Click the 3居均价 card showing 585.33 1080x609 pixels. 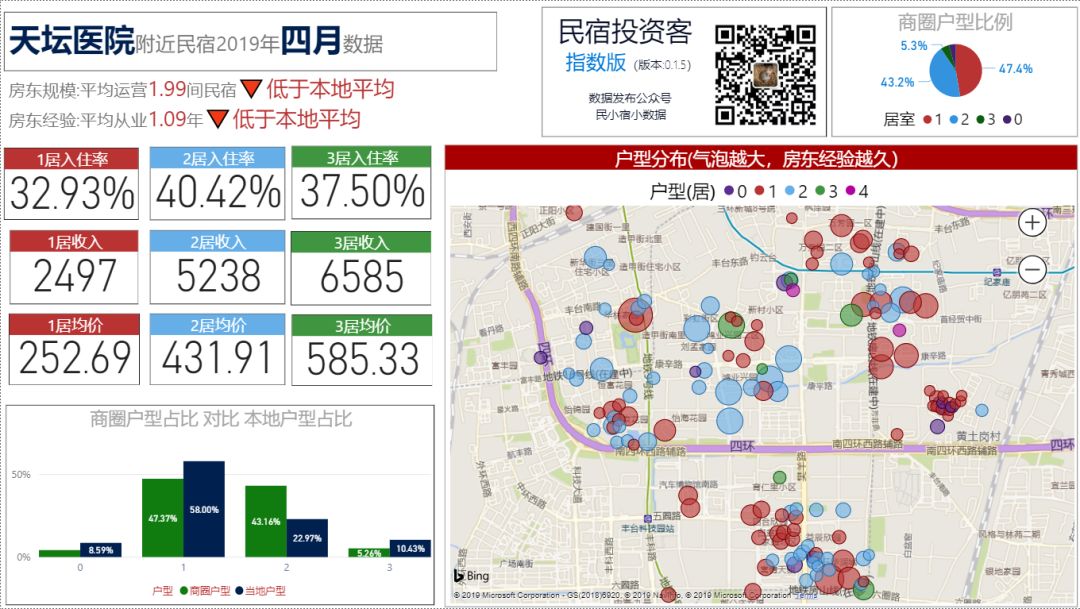tap(361, 349)
